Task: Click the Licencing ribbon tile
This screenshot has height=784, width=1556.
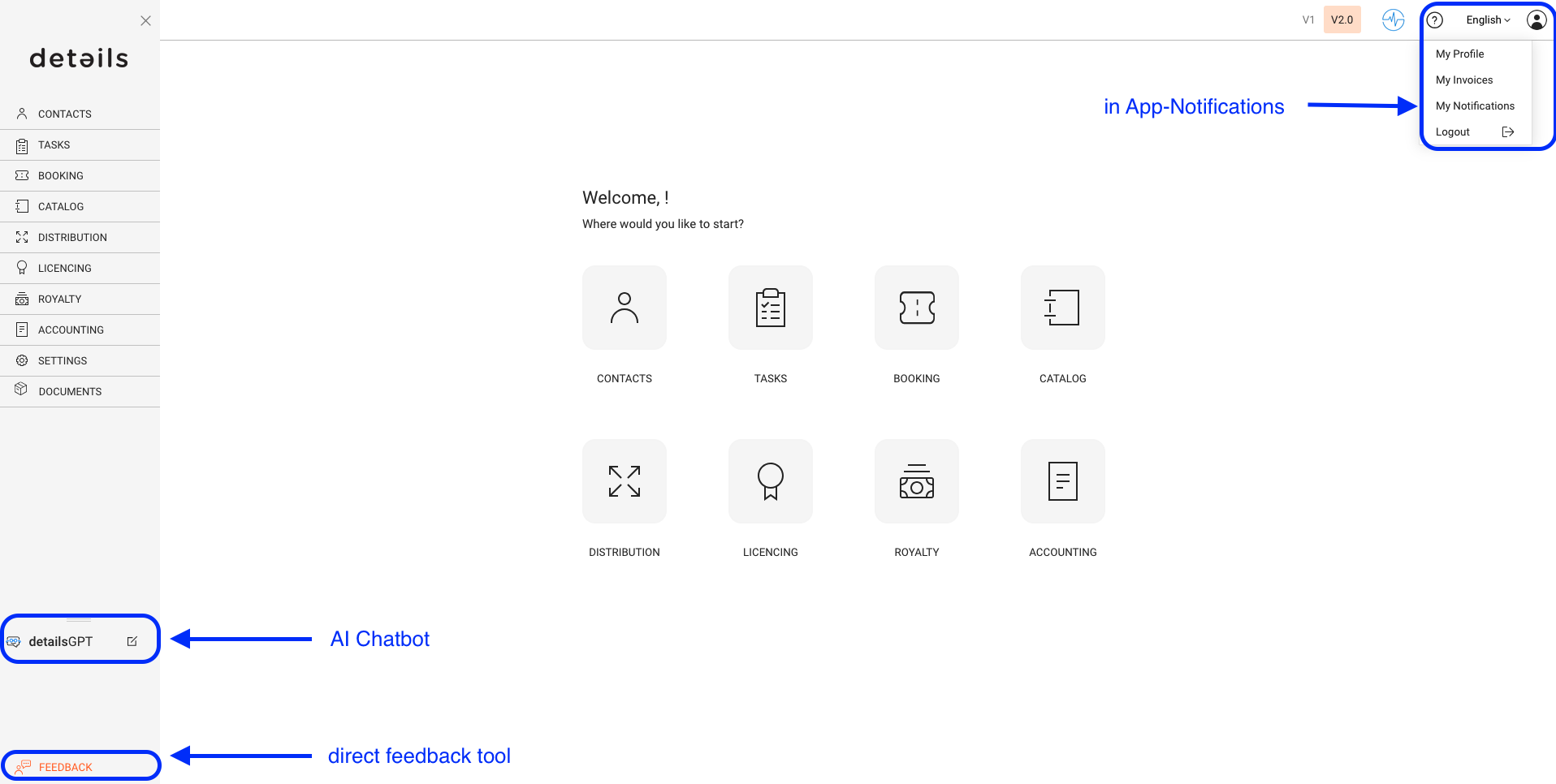Action: (771, 481)
